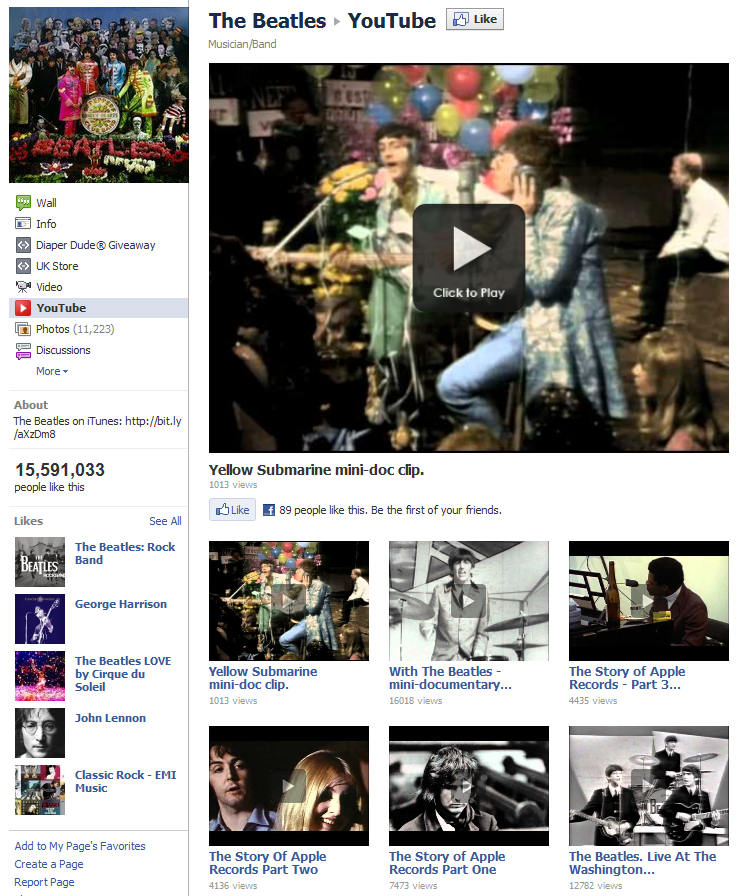Click the large Yellow Submarine mini-doc clip title
740x896 pixels.
[316, 470]
